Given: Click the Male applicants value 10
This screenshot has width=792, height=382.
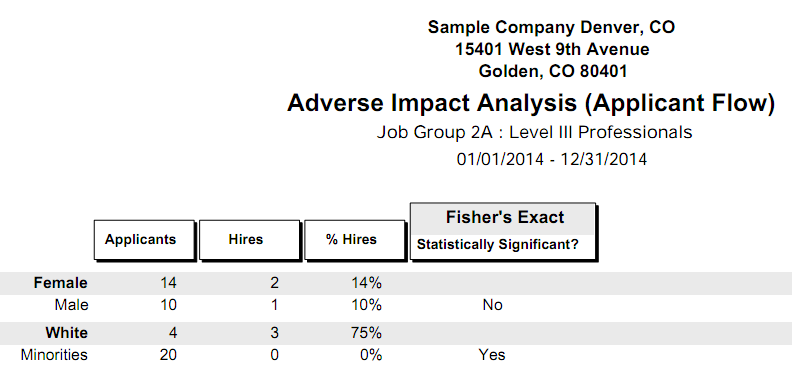Looking at the screenshot, I should click(167, 305).
